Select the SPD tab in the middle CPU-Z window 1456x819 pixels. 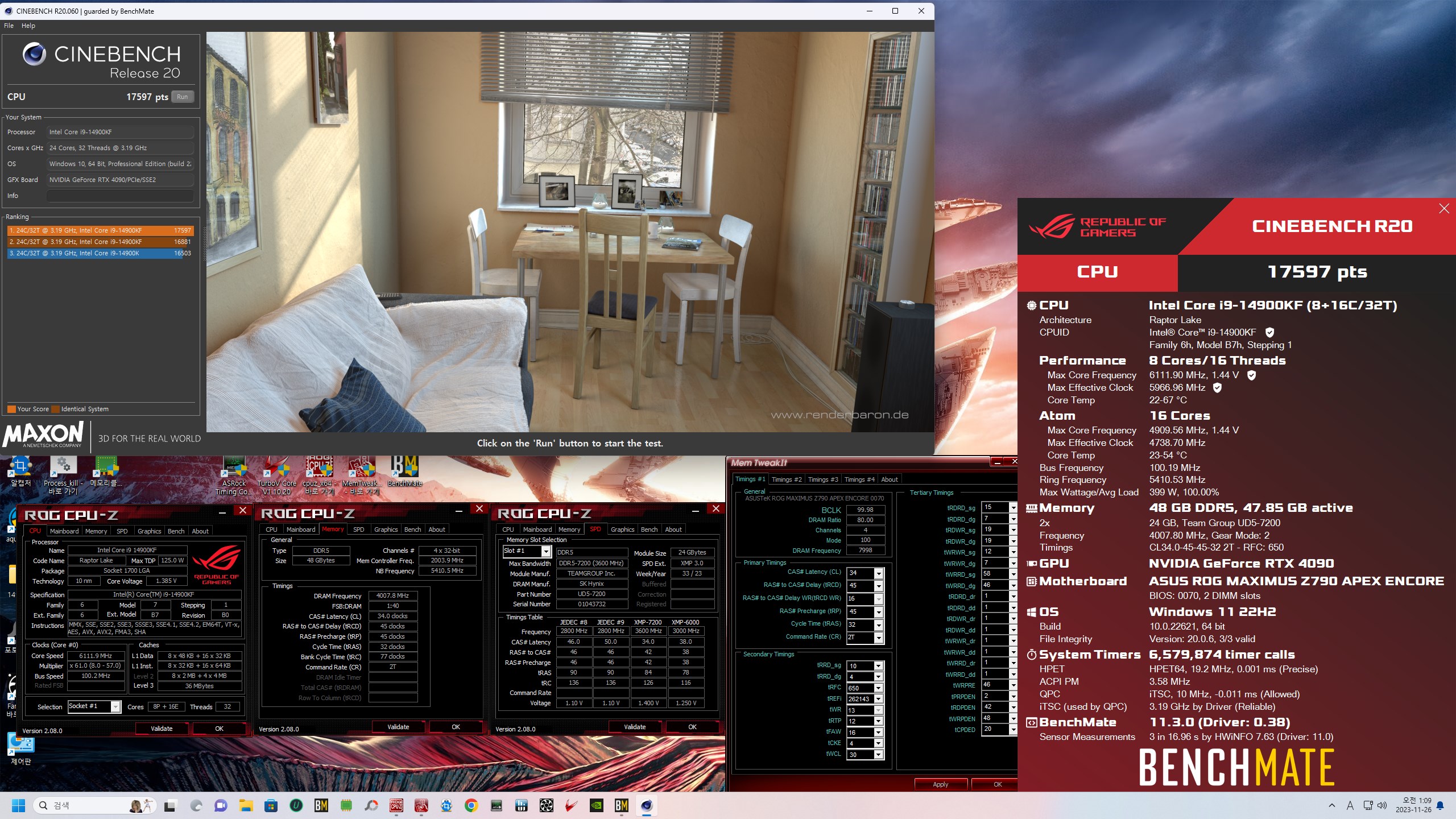point(359,530)
